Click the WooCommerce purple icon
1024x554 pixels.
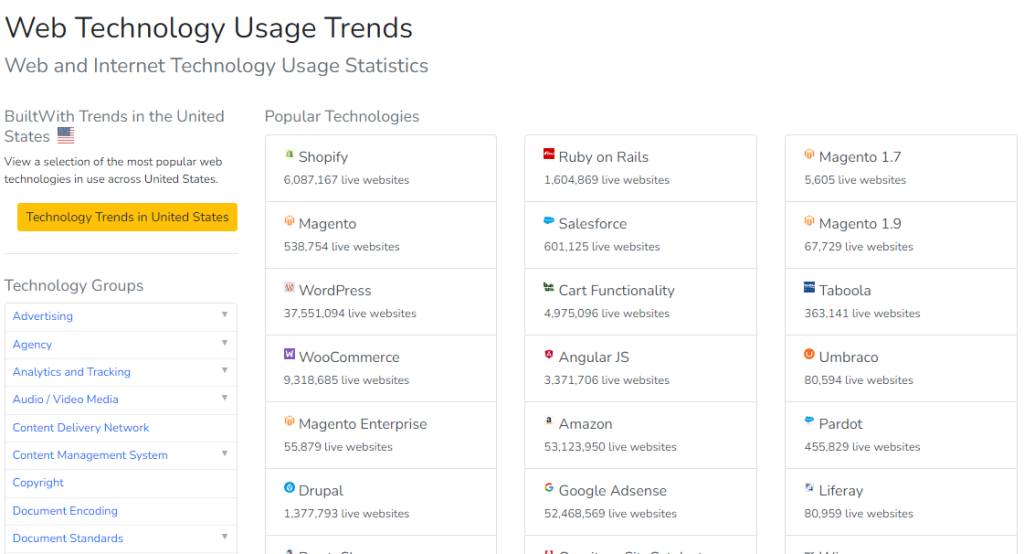(x=289, y=354)
